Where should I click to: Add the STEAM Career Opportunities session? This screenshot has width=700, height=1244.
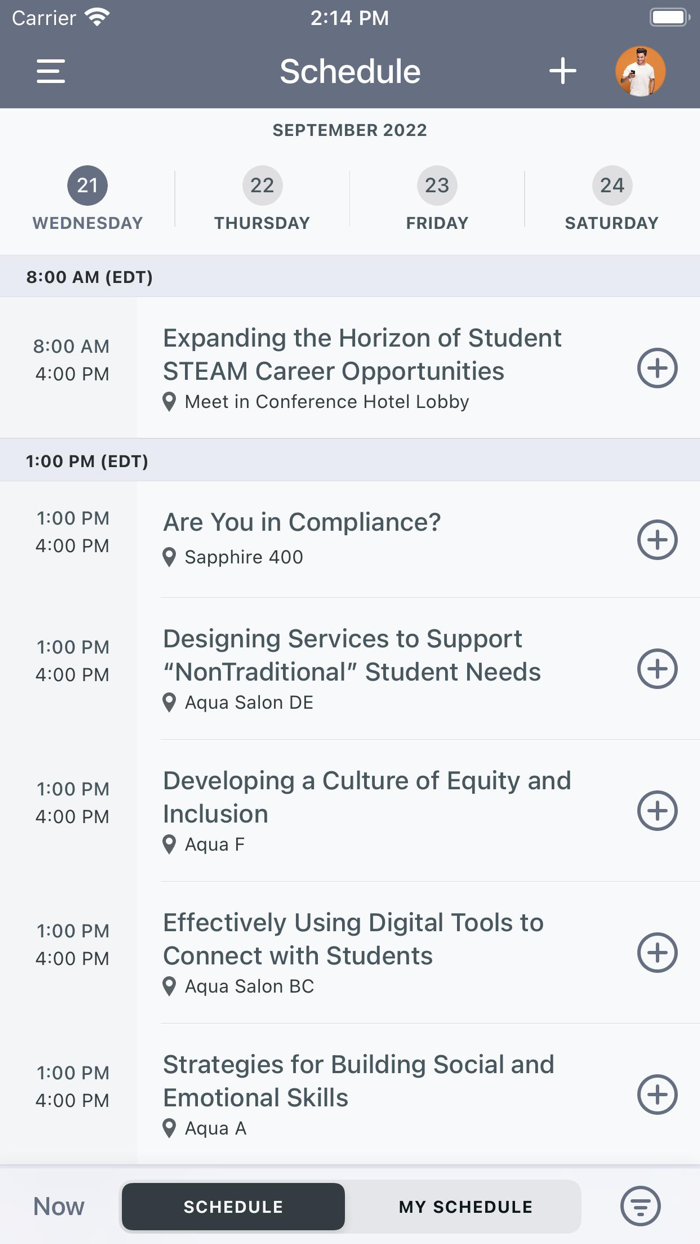point(657,368)
